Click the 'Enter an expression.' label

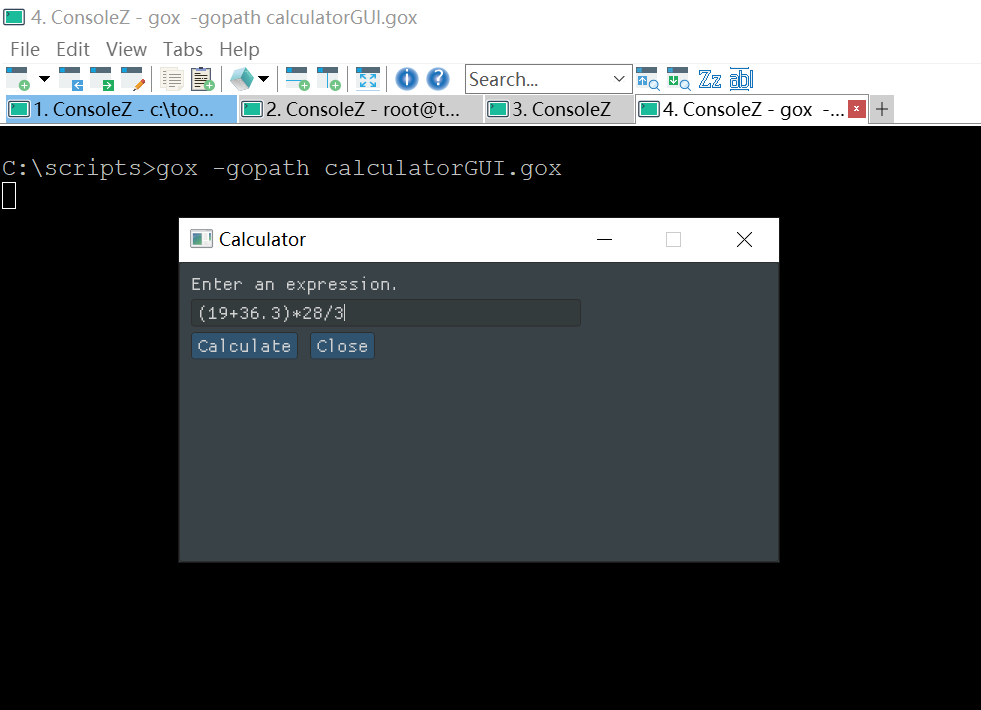[294, 285]
